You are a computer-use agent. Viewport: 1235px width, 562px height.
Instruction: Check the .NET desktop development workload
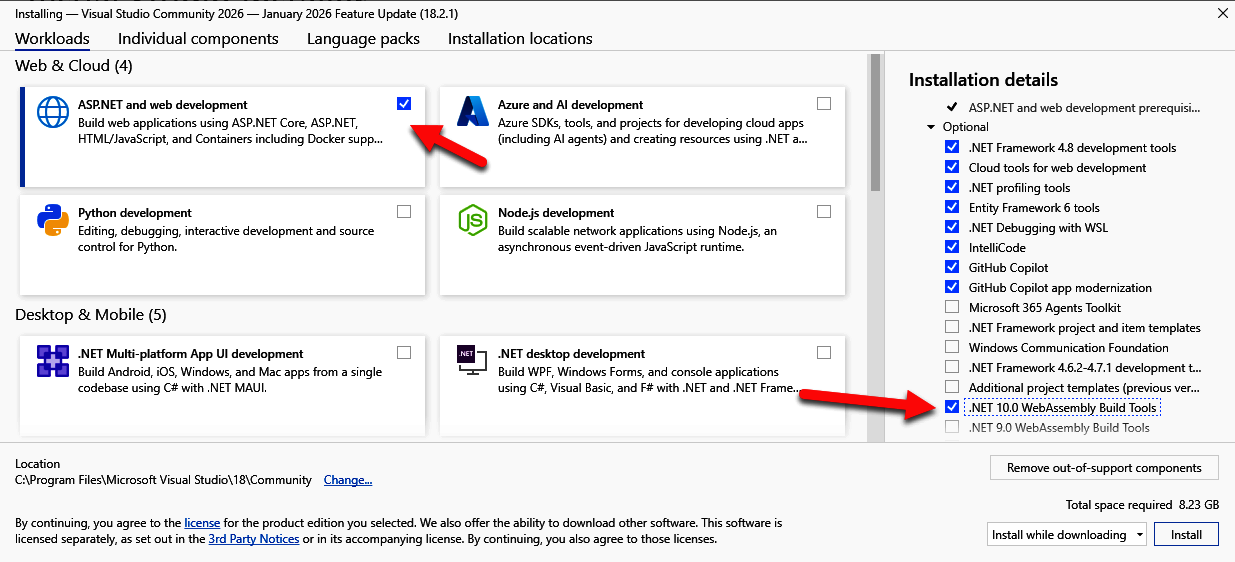[x=824, y=352]
